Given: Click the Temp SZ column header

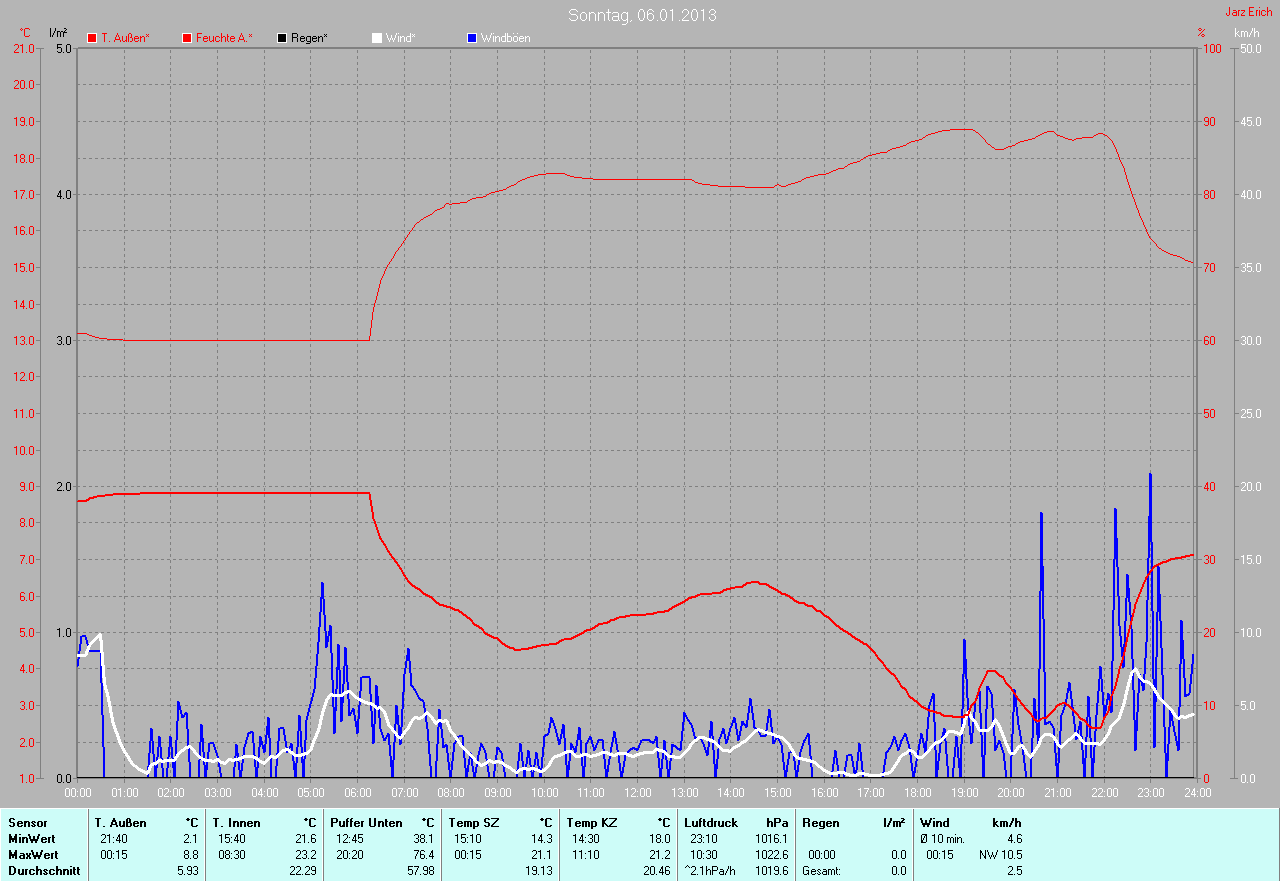Looking at the screenshot, I should coord(471,822).
